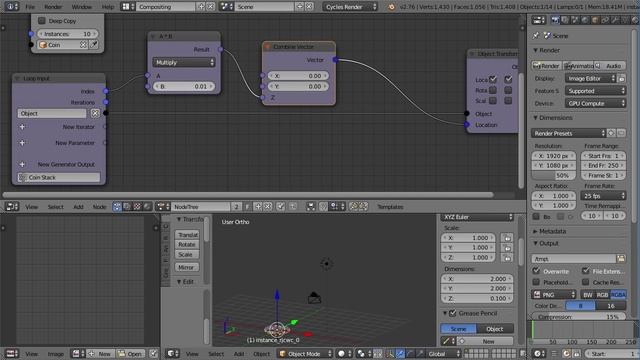640x360 pixels.
Task: Open the Constraints properties tab icon
Action: (x=605, y=20)
